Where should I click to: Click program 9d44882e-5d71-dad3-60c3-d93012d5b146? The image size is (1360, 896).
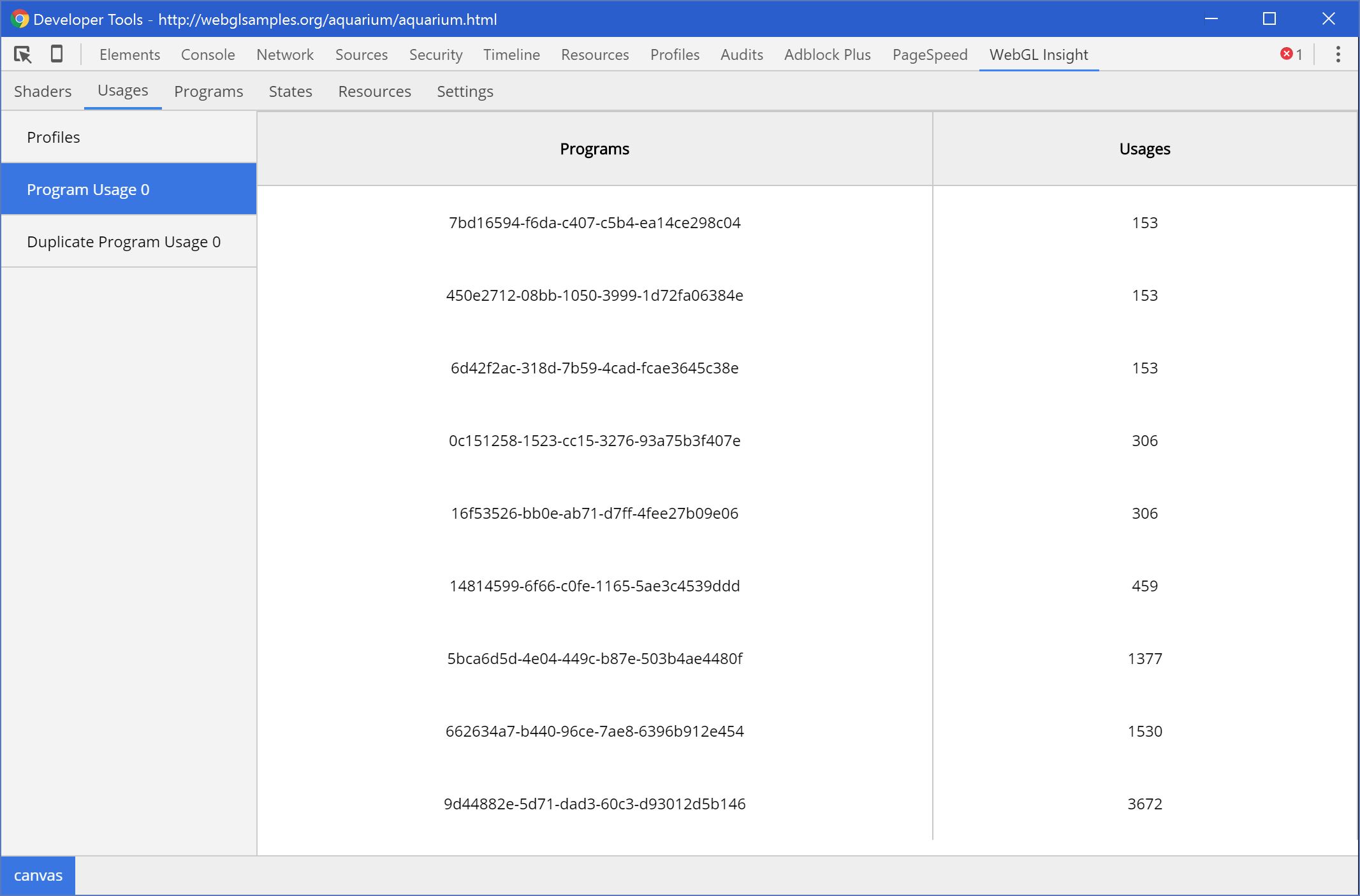click(x=594, y=804)
